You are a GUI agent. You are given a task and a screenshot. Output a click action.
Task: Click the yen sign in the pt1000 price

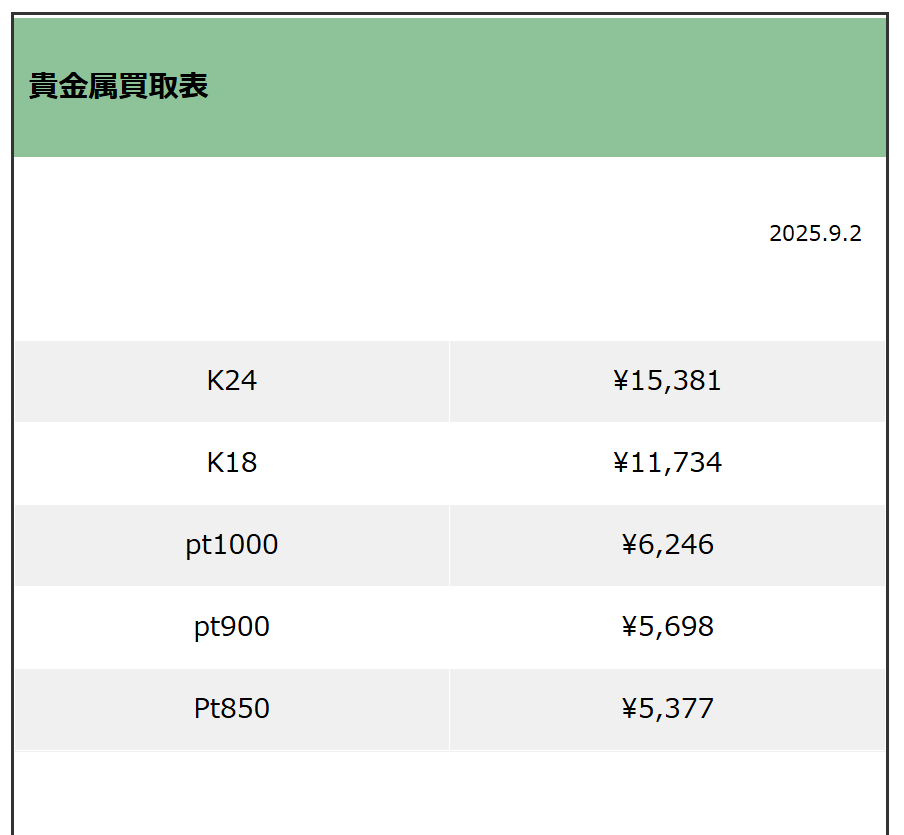(x=629, y=545)
